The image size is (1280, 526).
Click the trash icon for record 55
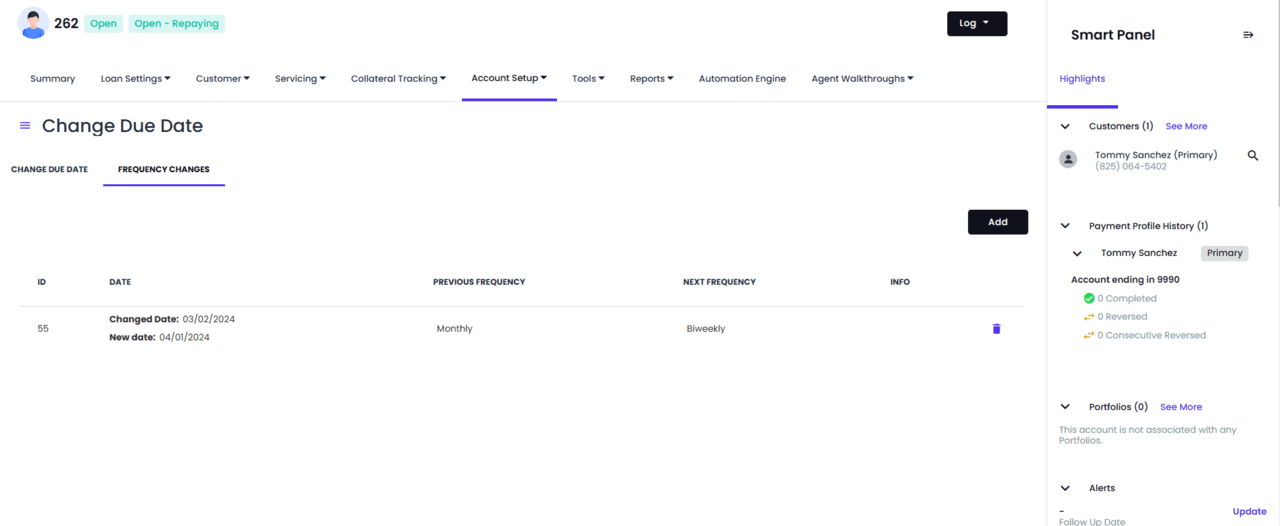tap(996, 329)
